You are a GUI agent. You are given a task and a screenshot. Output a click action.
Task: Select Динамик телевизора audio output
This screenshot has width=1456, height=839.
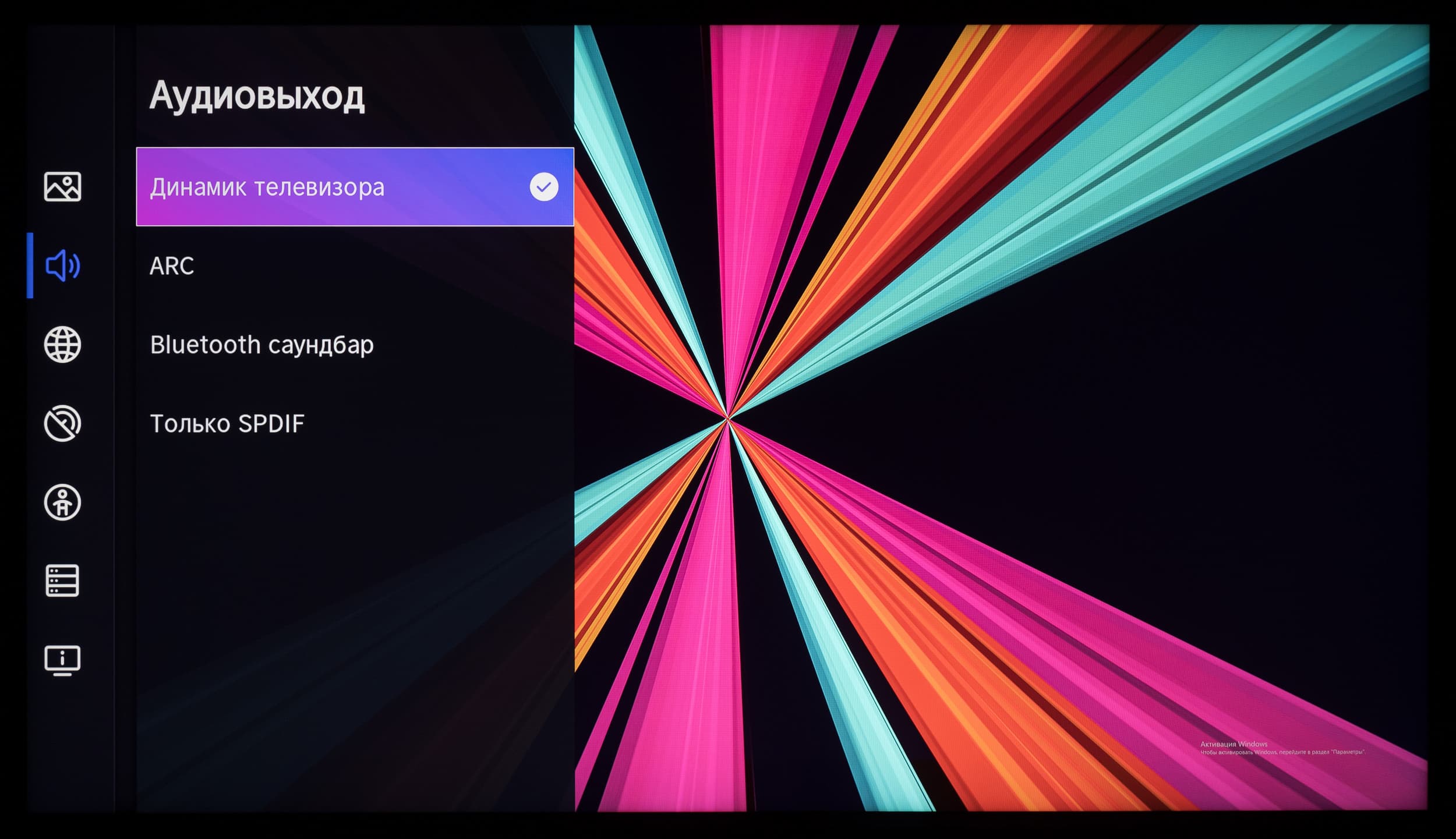(x=267, y=187)
